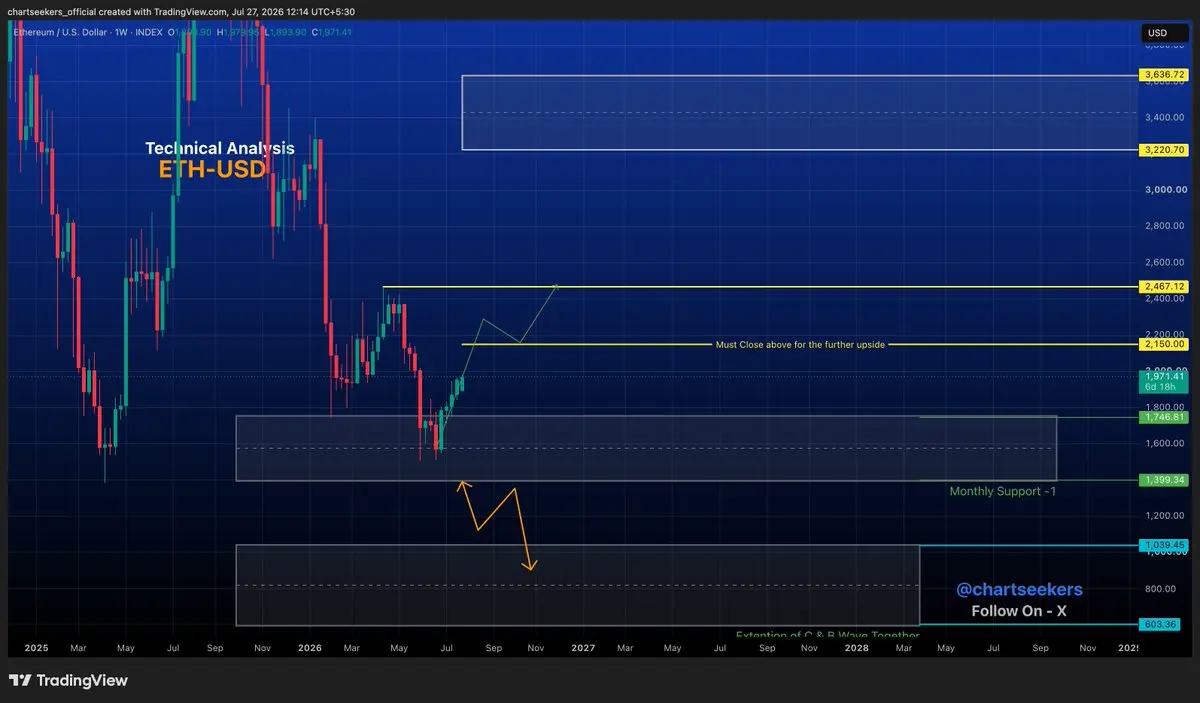1200x703 pixels.
Task: Select the 3,220.70 price label
Action: pyautogui.click(x=1165, y=149)
